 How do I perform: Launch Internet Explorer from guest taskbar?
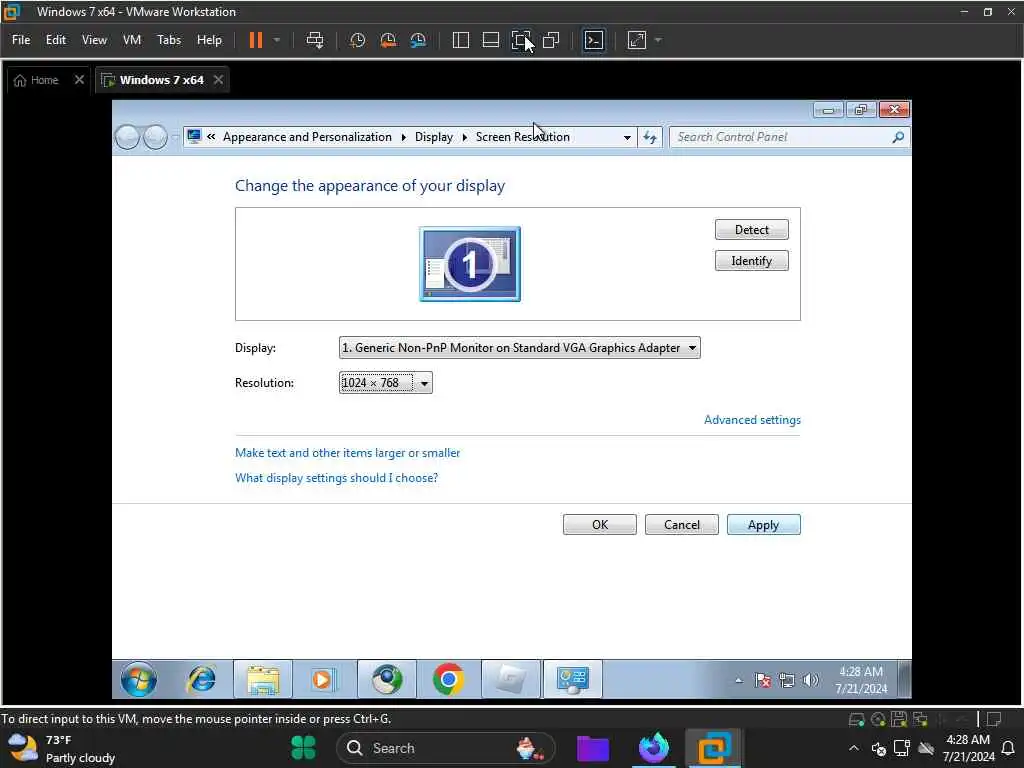coord(201,679)
